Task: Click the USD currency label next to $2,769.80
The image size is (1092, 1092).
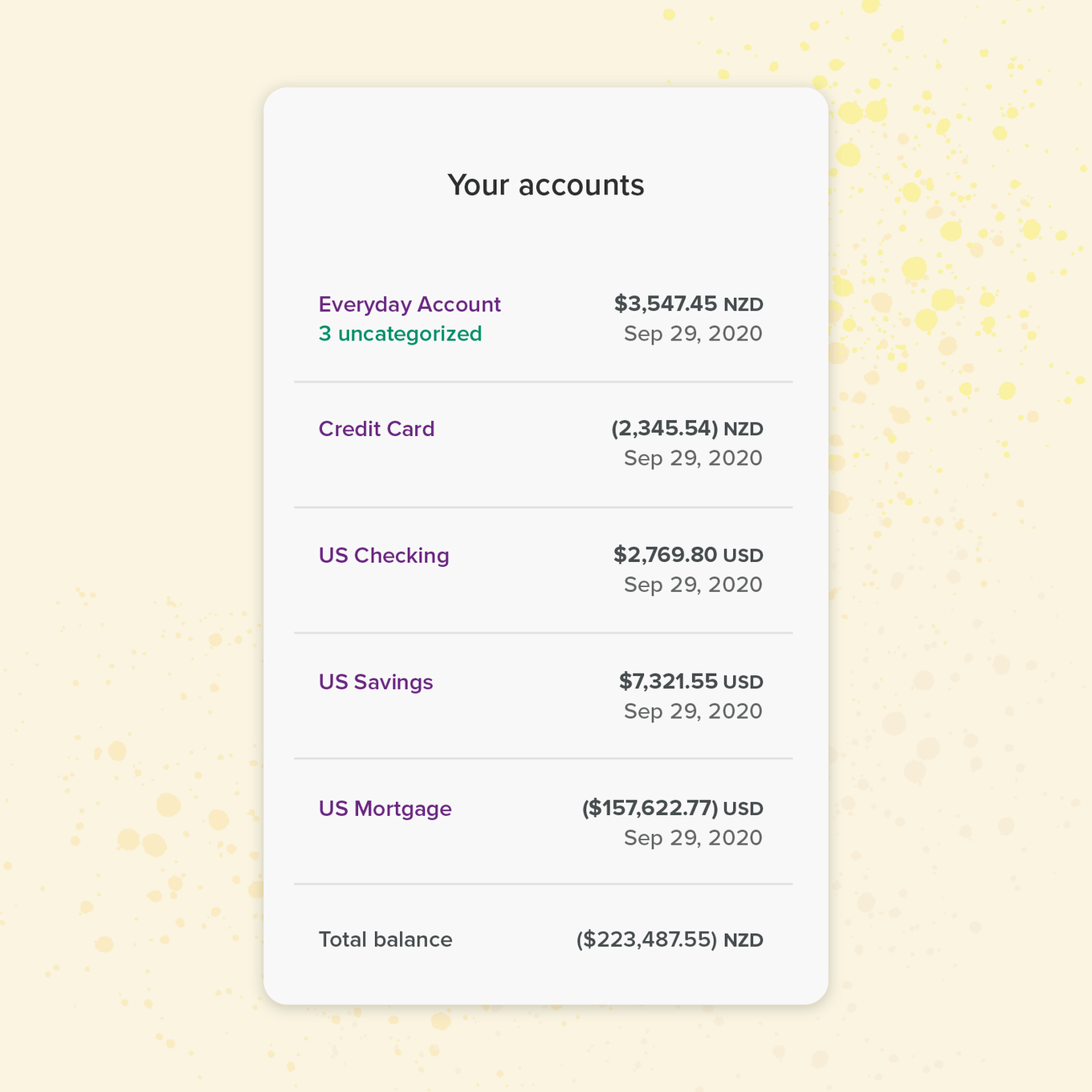Action: 744,555
